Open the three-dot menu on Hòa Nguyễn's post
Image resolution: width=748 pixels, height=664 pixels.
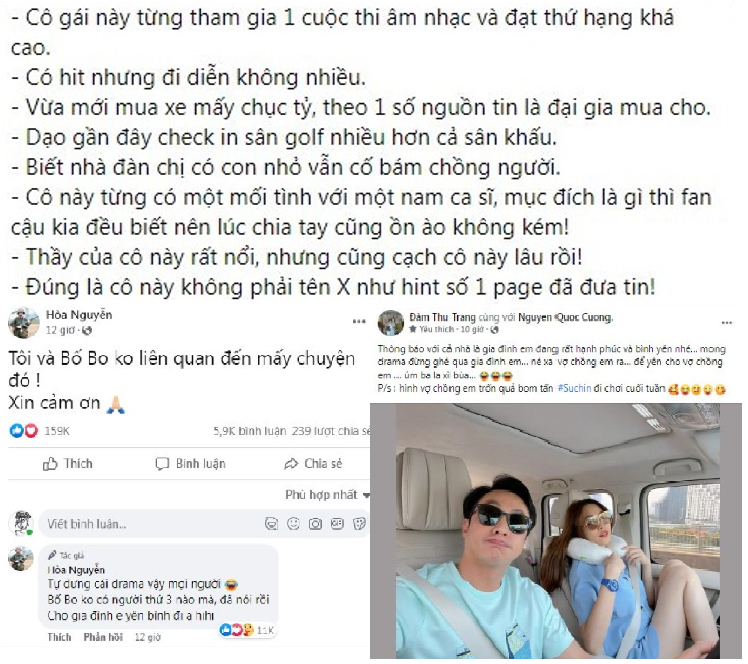pos(359,322)
